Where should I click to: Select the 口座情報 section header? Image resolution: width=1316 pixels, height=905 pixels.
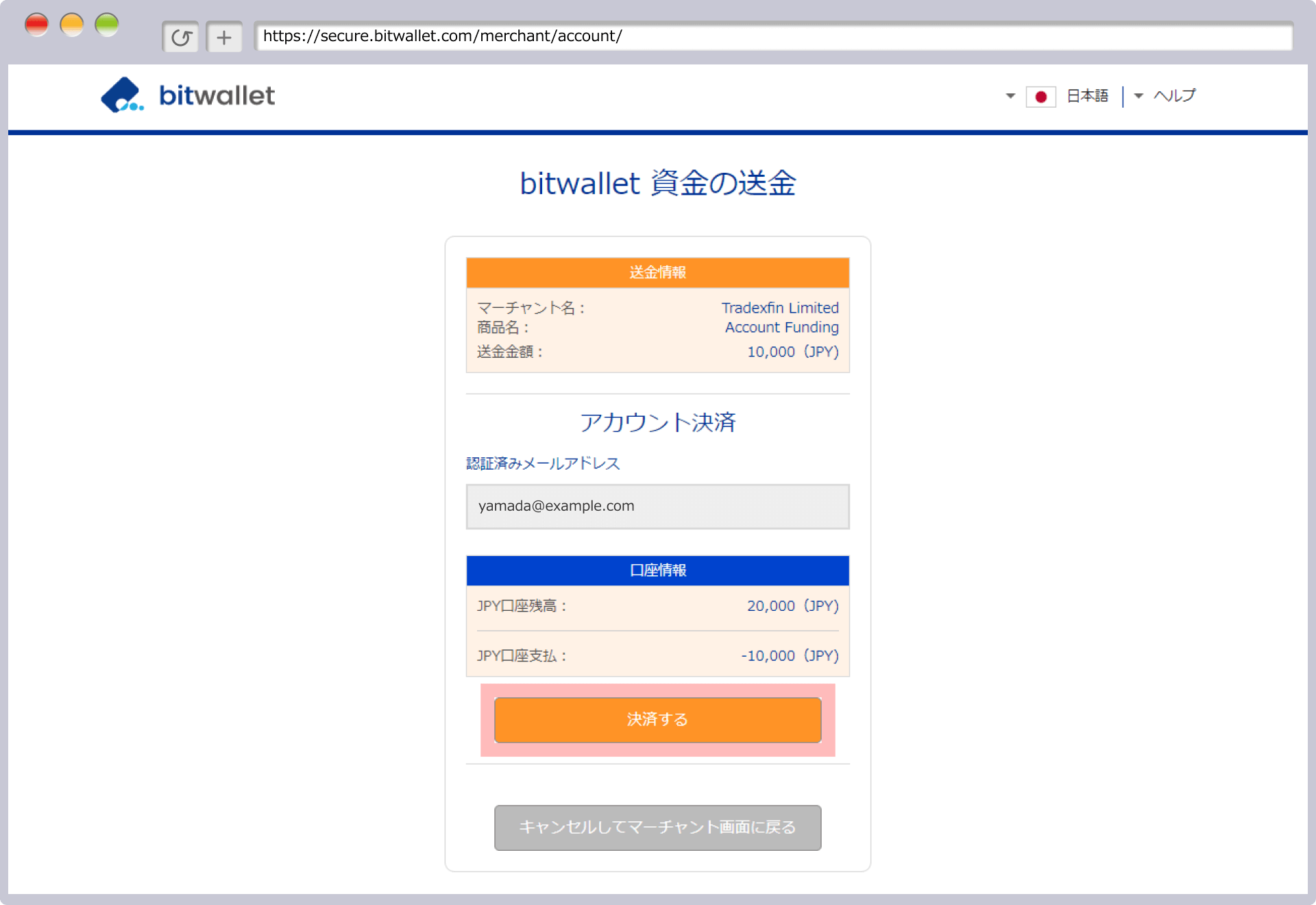tap(657, 570)
